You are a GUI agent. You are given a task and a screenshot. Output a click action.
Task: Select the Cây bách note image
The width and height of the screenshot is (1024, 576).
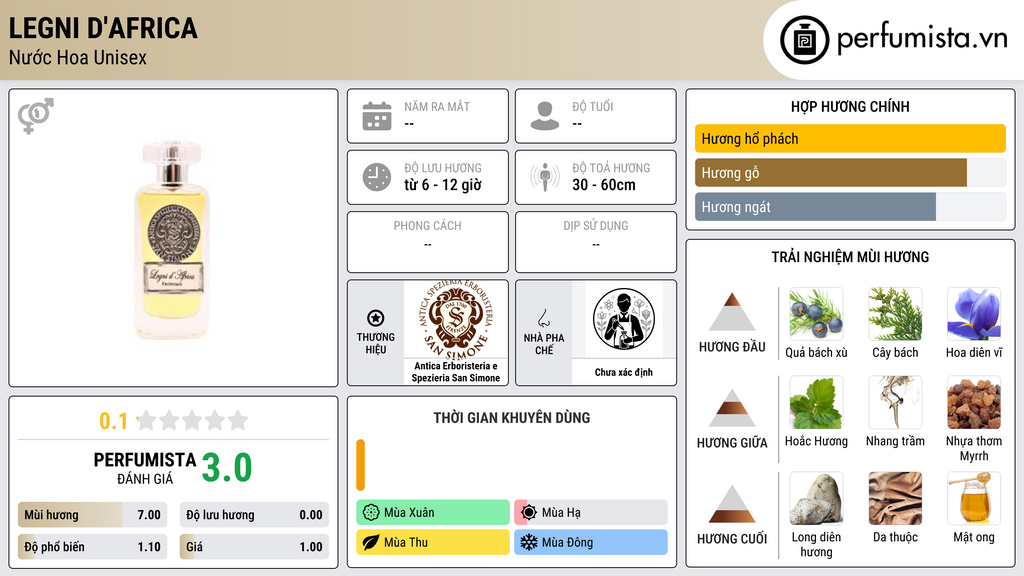click(895, 314)
